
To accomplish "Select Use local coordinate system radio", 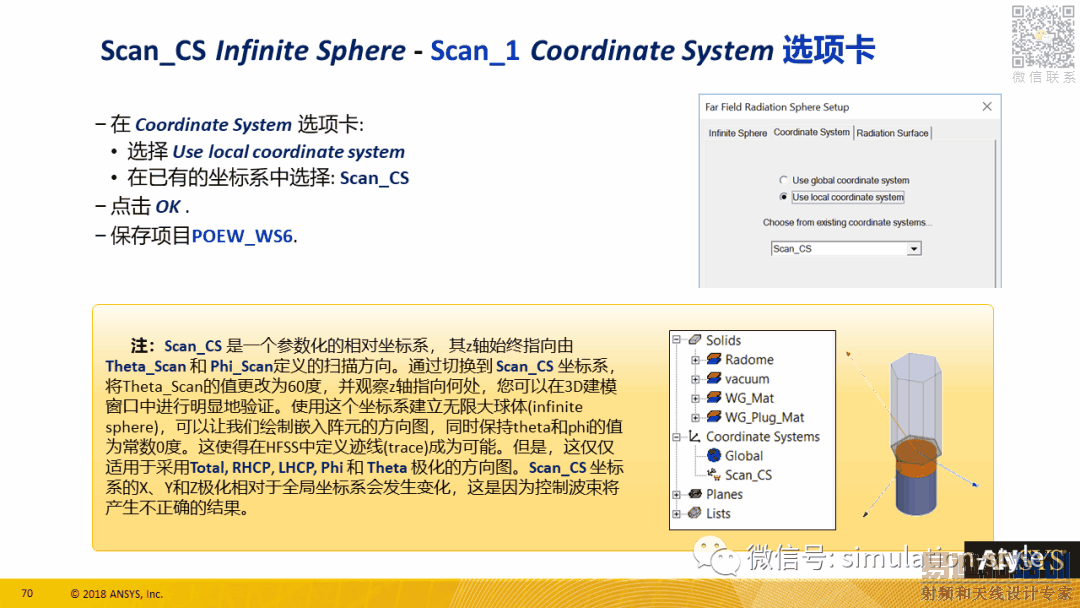I will point(783,197).
